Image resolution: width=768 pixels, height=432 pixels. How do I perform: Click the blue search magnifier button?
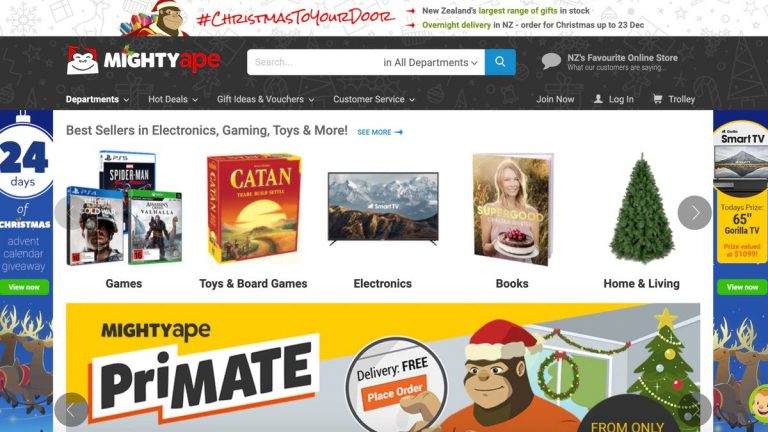pos(500,62)
